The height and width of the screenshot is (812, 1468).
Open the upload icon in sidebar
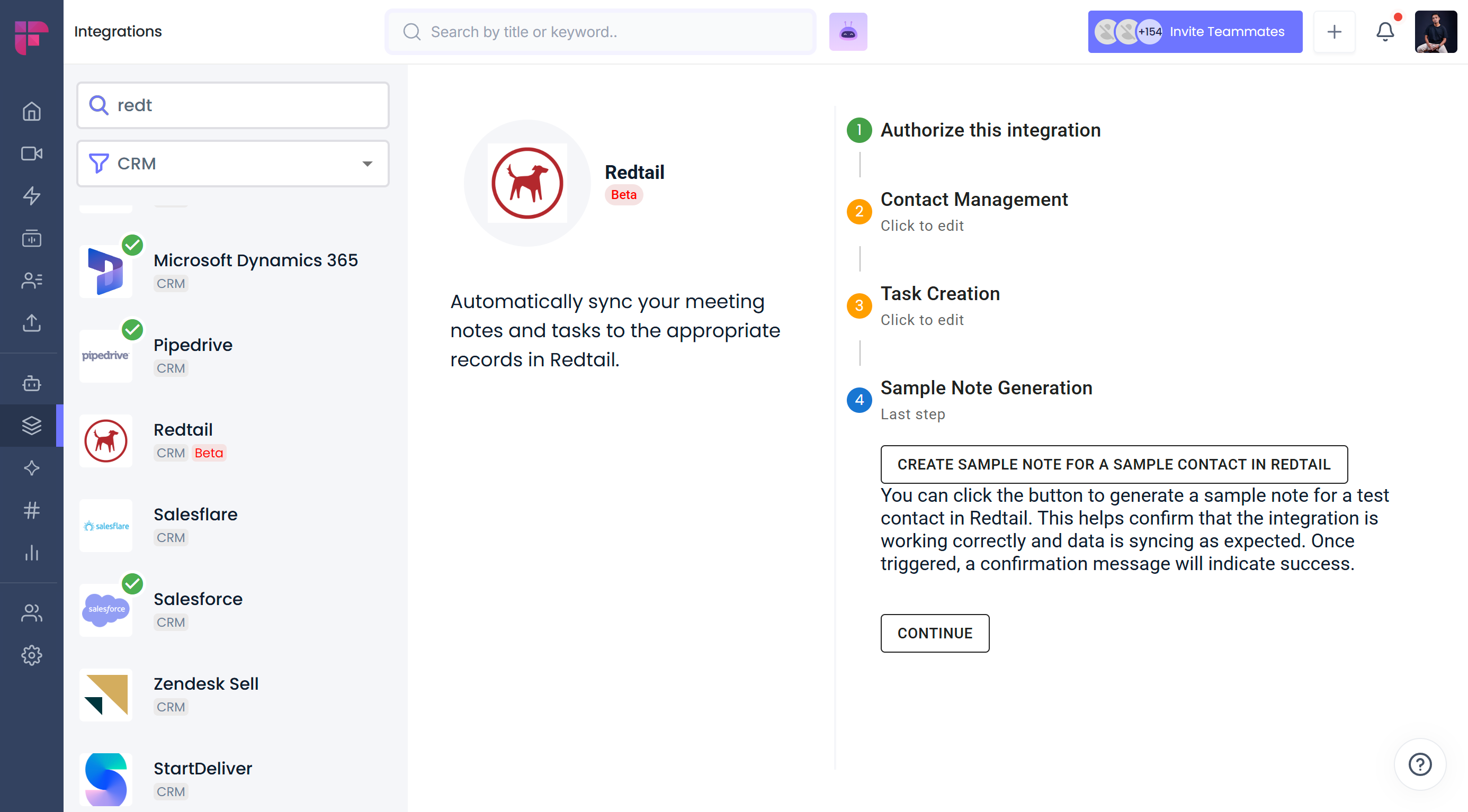pos(31,323)
